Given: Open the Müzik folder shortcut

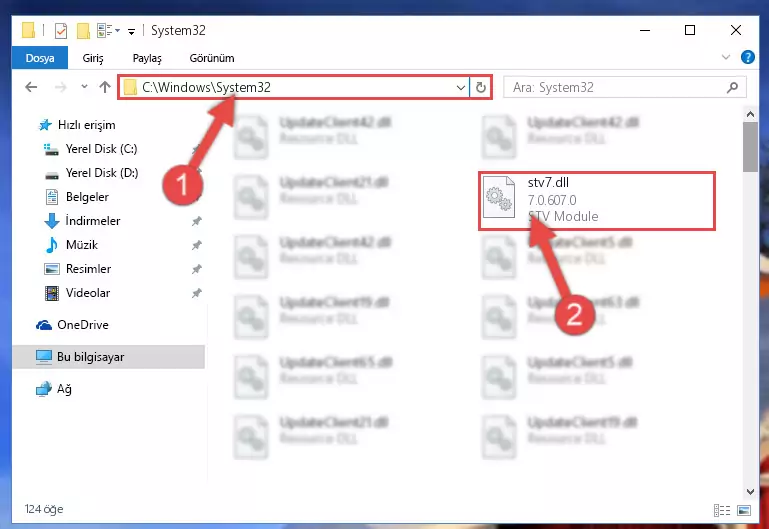Looking at the screenshot, I should (71, 245).
